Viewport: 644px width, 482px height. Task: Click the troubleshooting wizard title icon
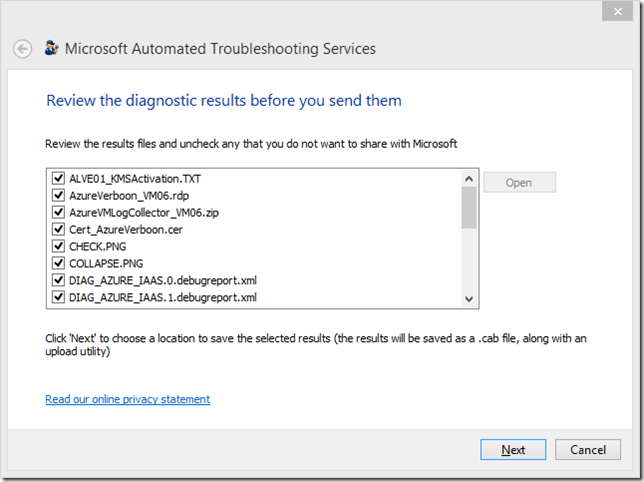[52, 48]
